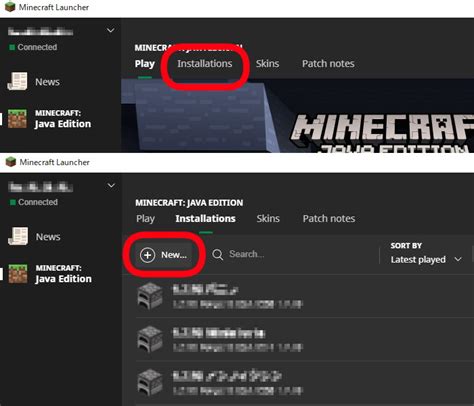This screenshot has height=406, width=474.
Task: Open News label in upper launcher sidebar
Action: pyautogui.click(x=47, y=82)
